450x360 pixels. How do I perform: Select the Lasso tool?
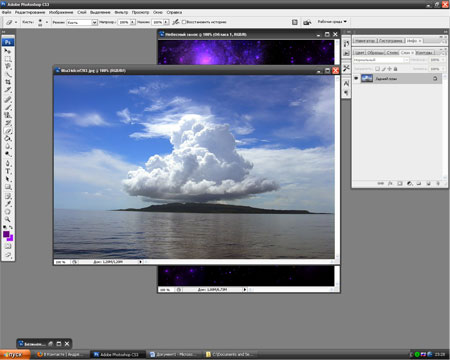click(x=8, y=66)
